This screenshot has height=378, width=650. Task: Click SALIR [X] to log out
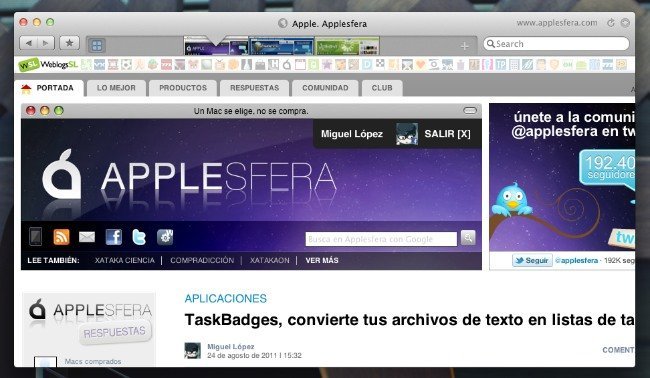point(447,134)
